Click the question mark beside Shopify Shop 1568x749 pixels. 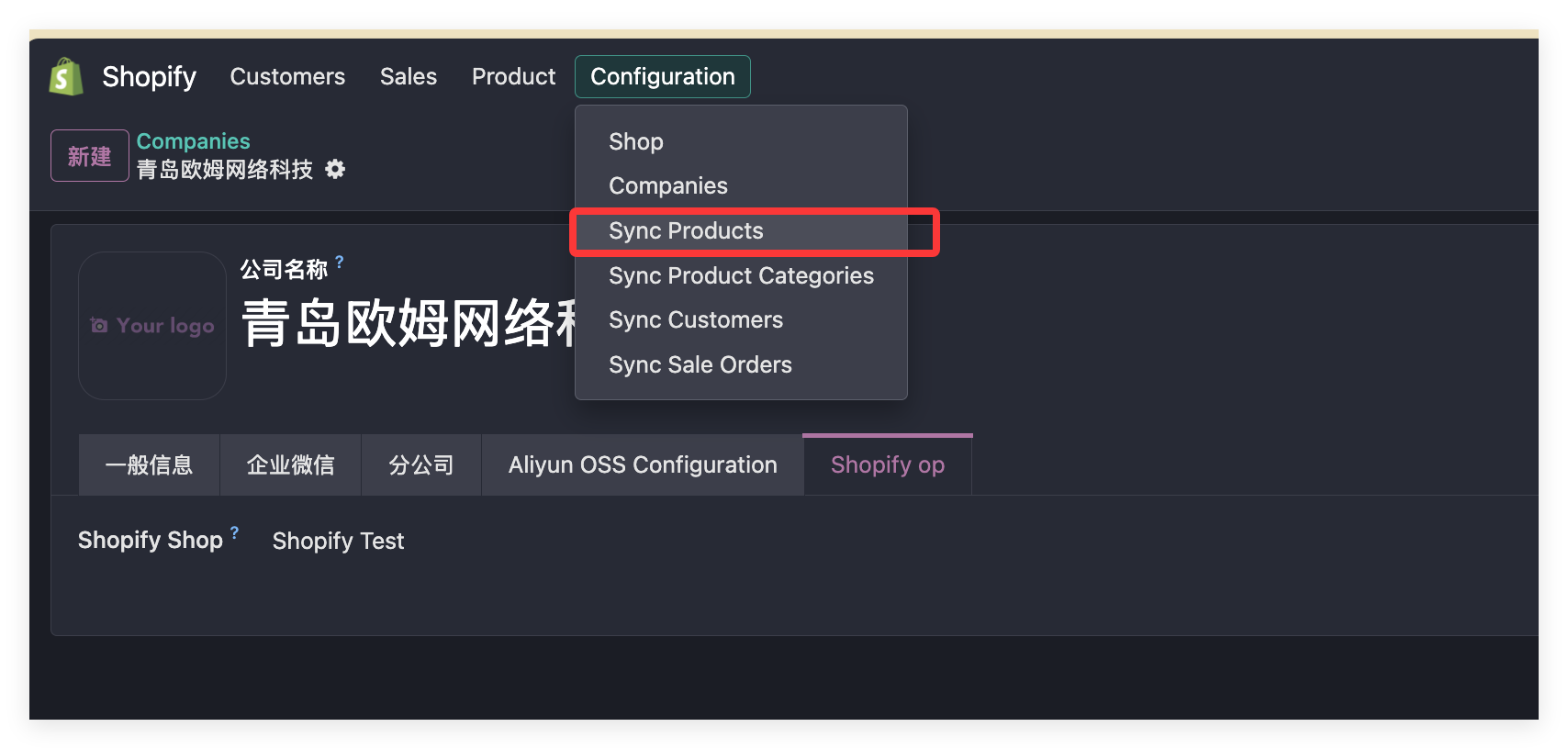point(234,531)
